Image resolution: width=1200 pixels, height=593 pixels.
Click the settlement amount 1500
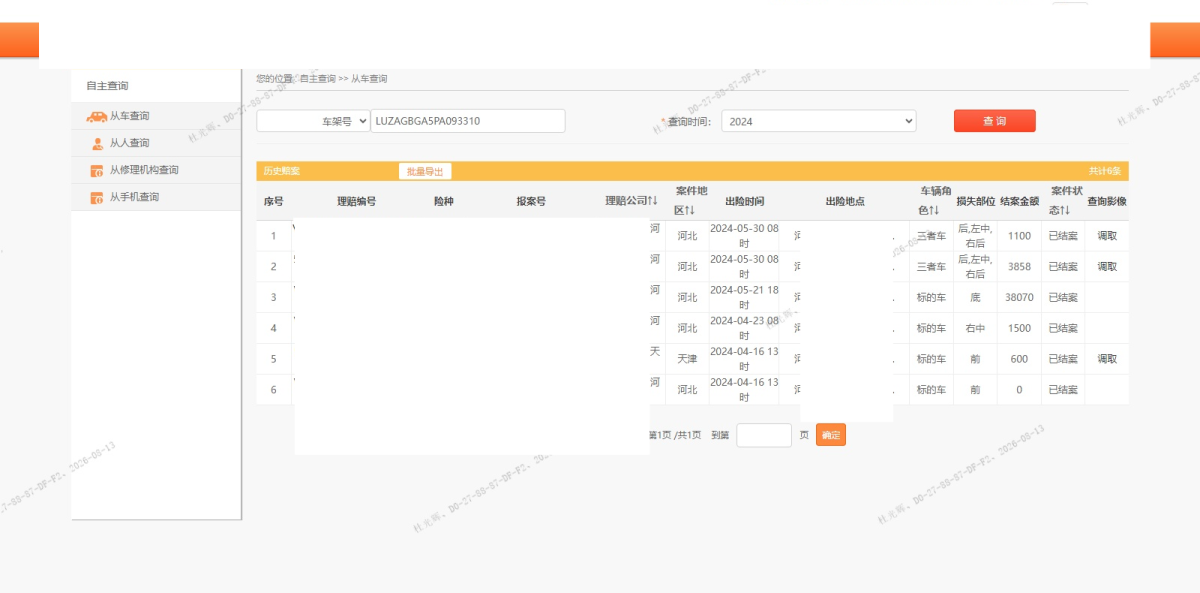tap(1019, 329)
